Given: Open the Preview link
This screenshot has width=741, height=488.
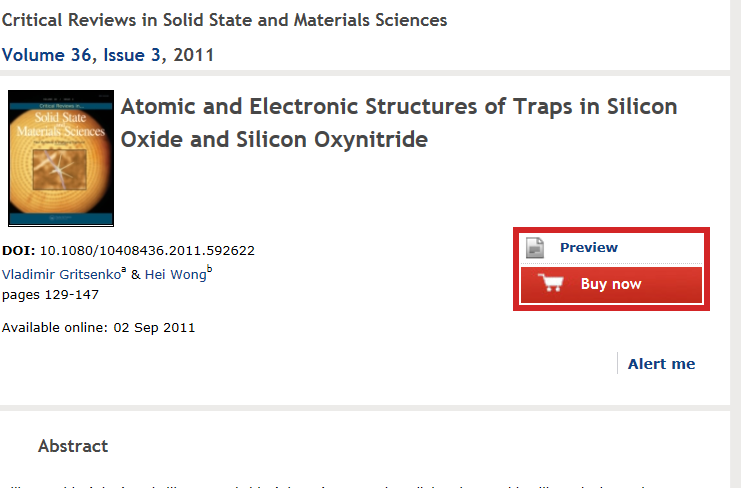Looking at the screenshot, I should tap(588, 248).
